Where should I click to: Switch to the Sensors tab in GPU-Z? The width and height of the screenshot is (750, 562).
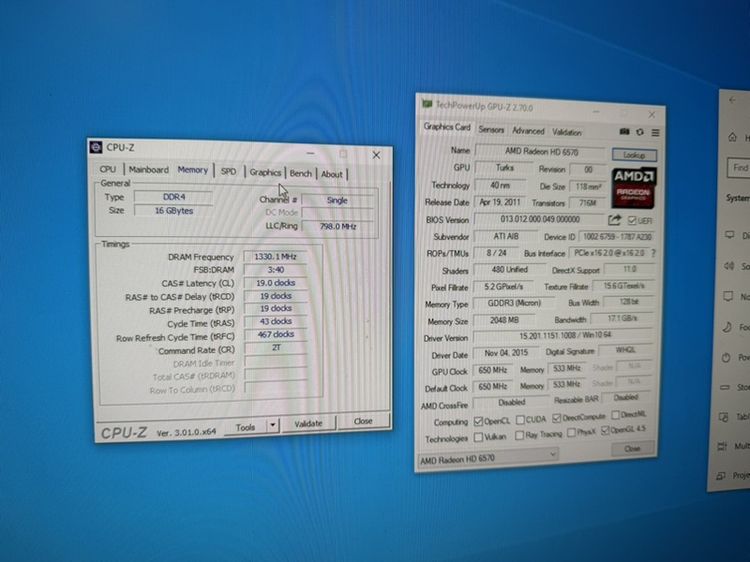pos(491,130)
